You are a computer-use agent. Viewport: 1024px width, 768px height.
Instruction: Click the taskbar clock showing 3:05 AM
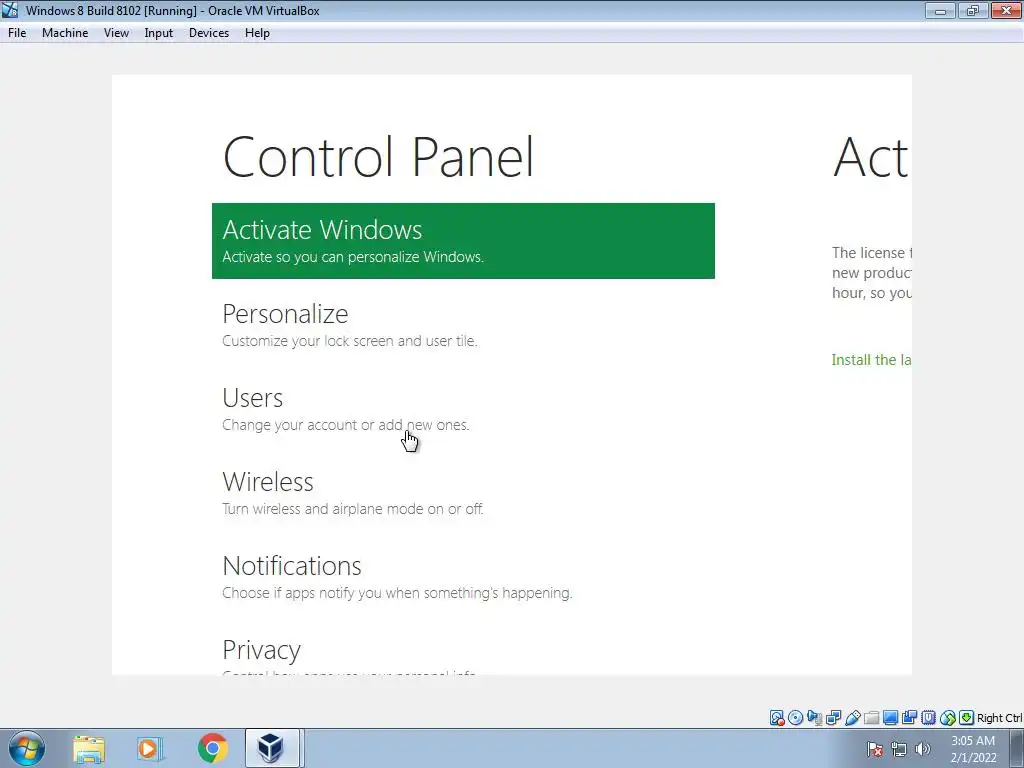tap(973, 749)
